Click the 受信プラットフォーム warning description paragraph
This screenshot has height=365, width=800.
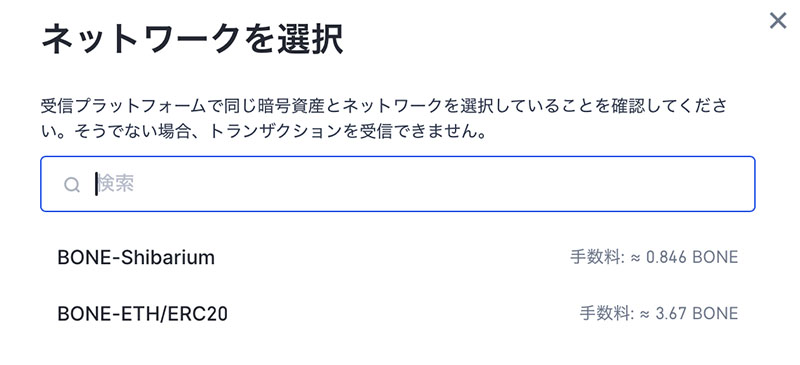(x=384, y=120)
